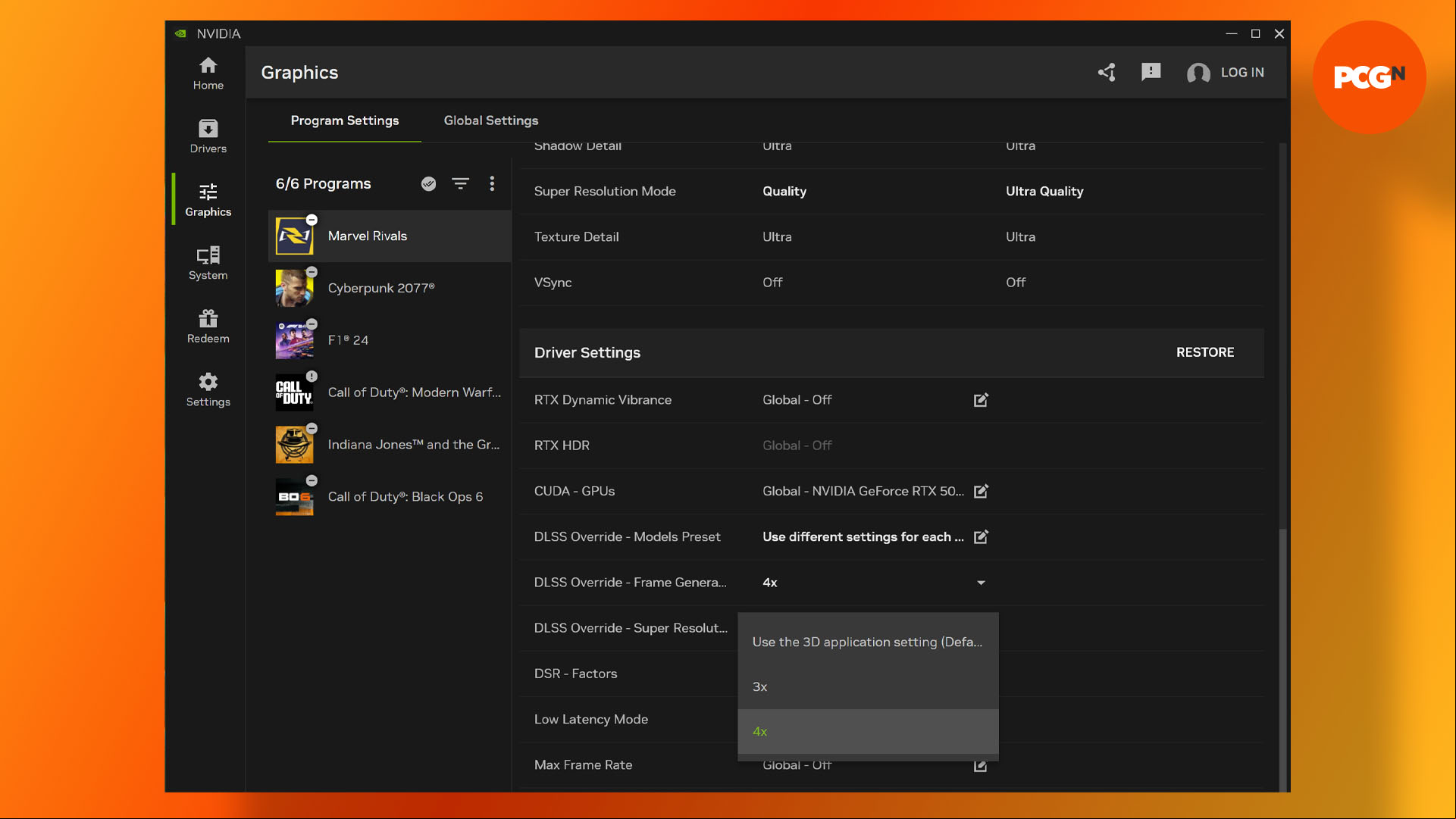This screenshot has width=1456, height=819.
Task: Choose Use the 3D application setting option
Action: tap(868, 642)
